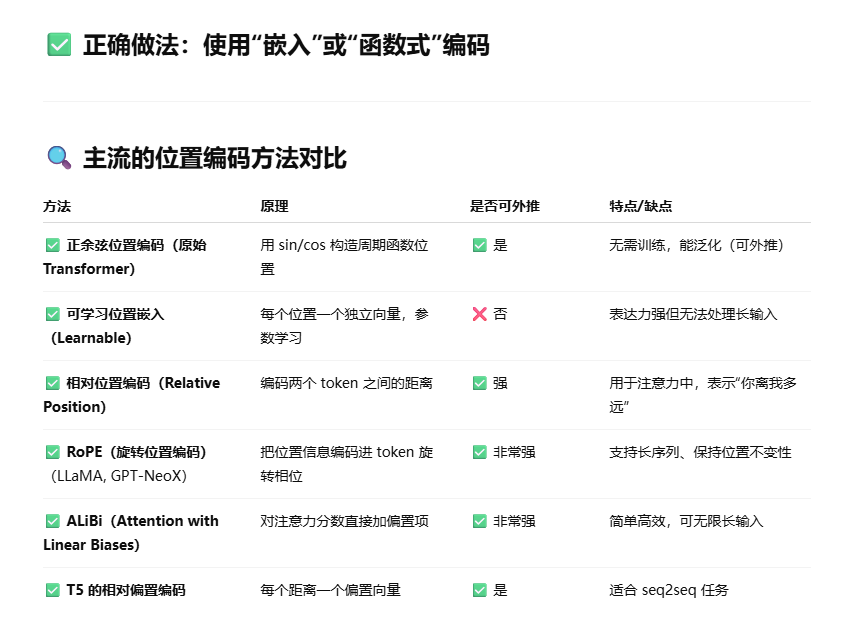849x623 pixels.
Task: Click text ALiBi（Attention with Linear Biases)
Action: click(x=131, y=533)
